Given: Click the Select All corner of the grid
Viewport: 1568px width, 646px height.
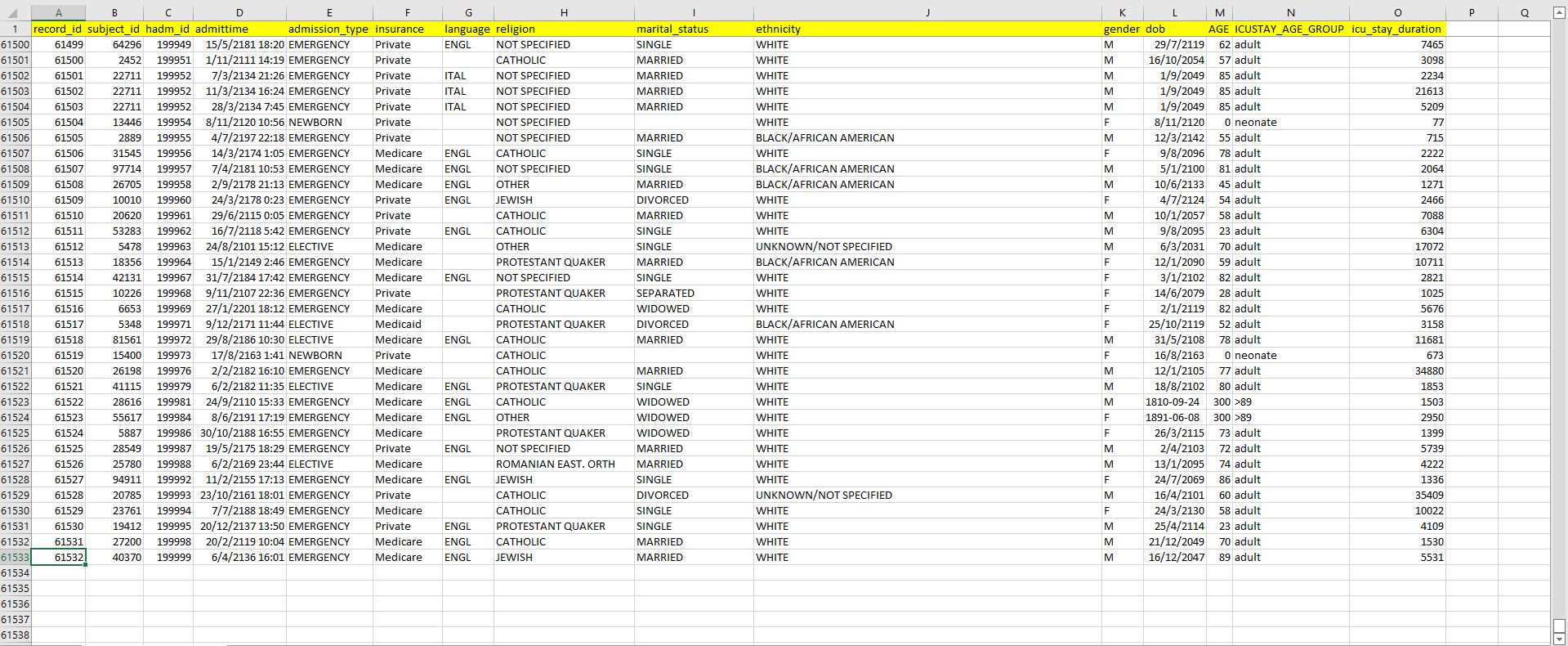Looking at the screenshot, I should [16, 12].
